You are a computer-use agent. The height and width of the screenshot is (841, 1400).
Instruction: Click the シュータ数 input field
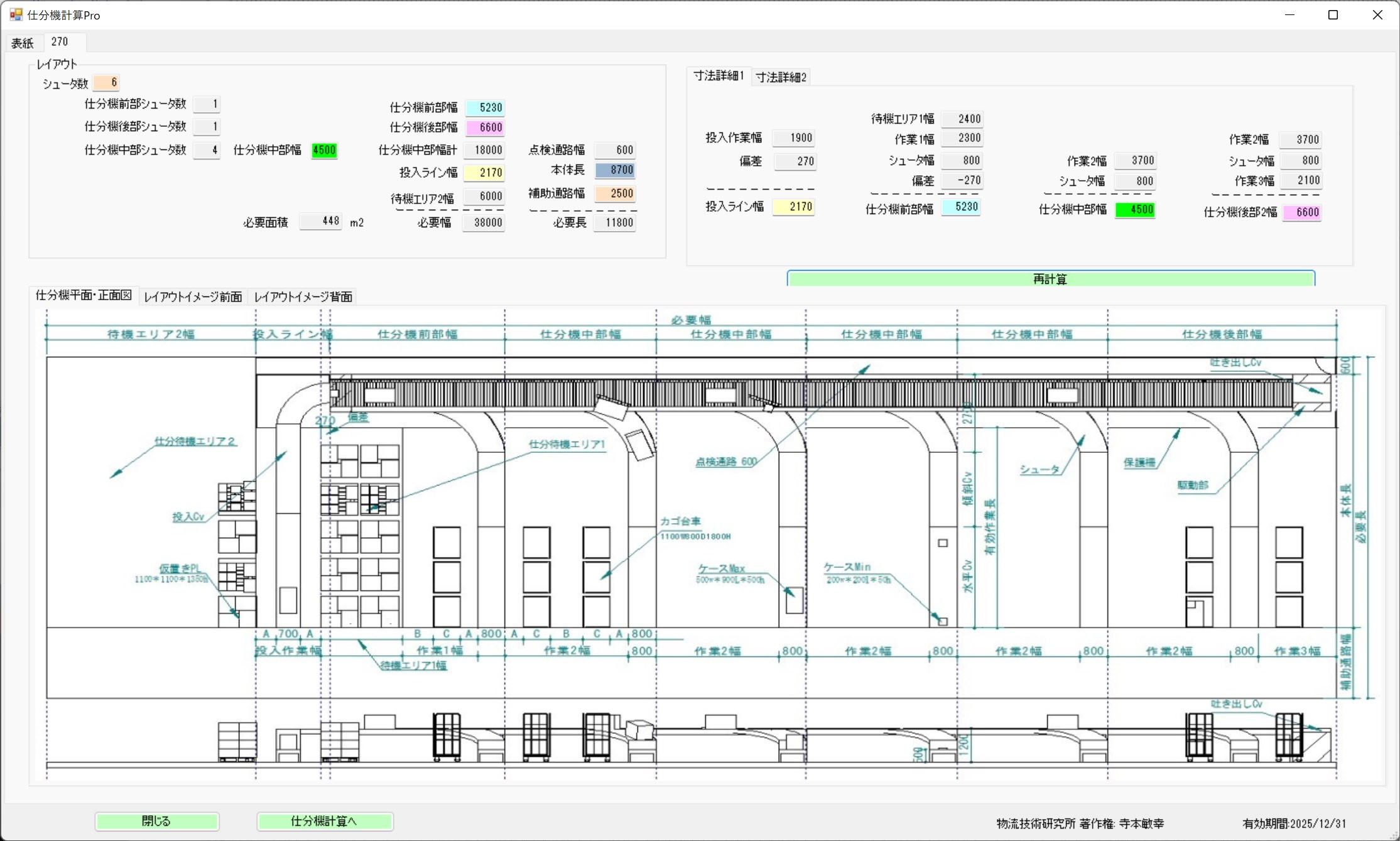click(x=106, y=82)
